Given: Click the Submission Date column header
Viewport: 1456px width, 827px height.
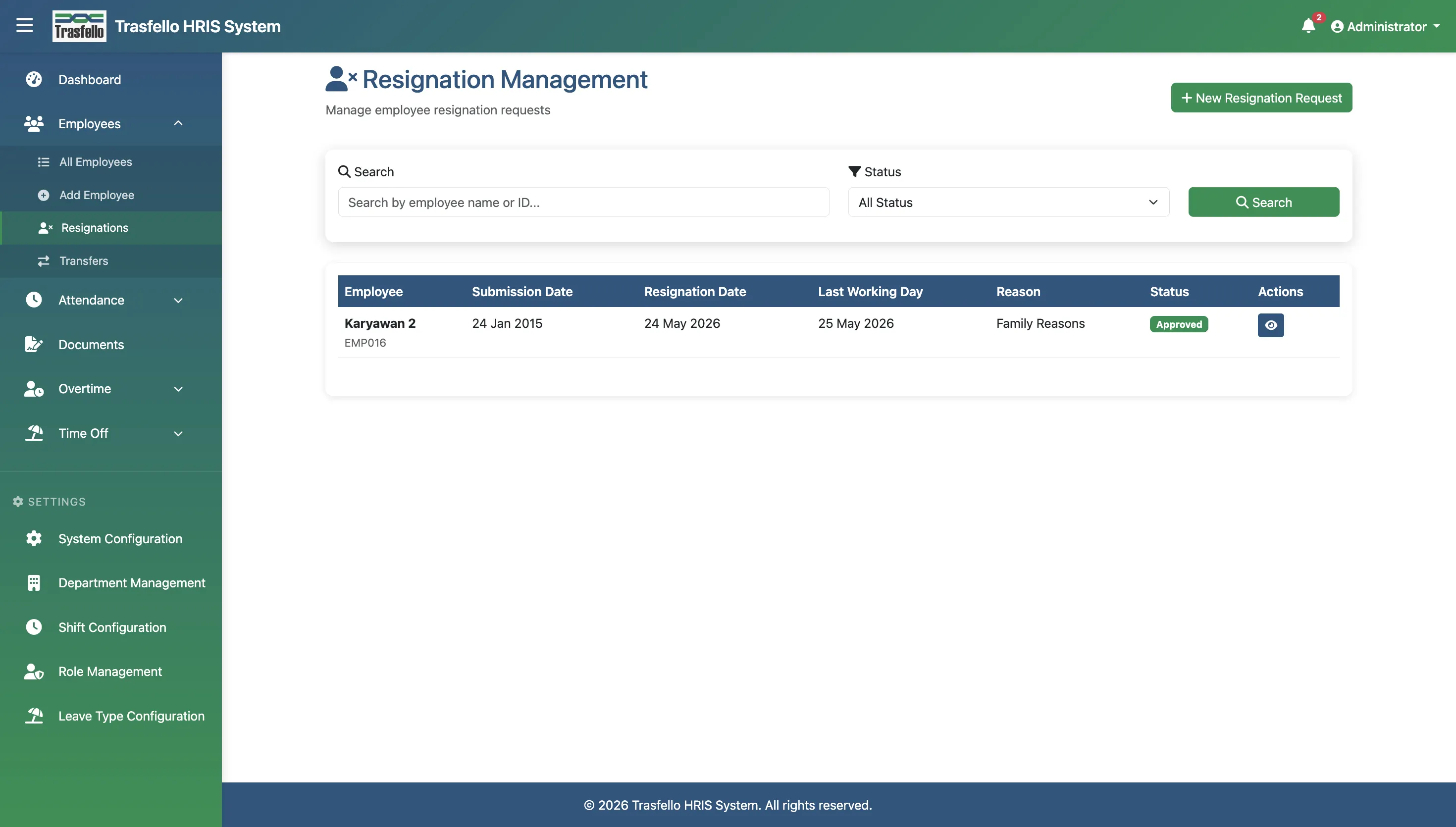Looking at the screenshot, I should click(522, 291).
